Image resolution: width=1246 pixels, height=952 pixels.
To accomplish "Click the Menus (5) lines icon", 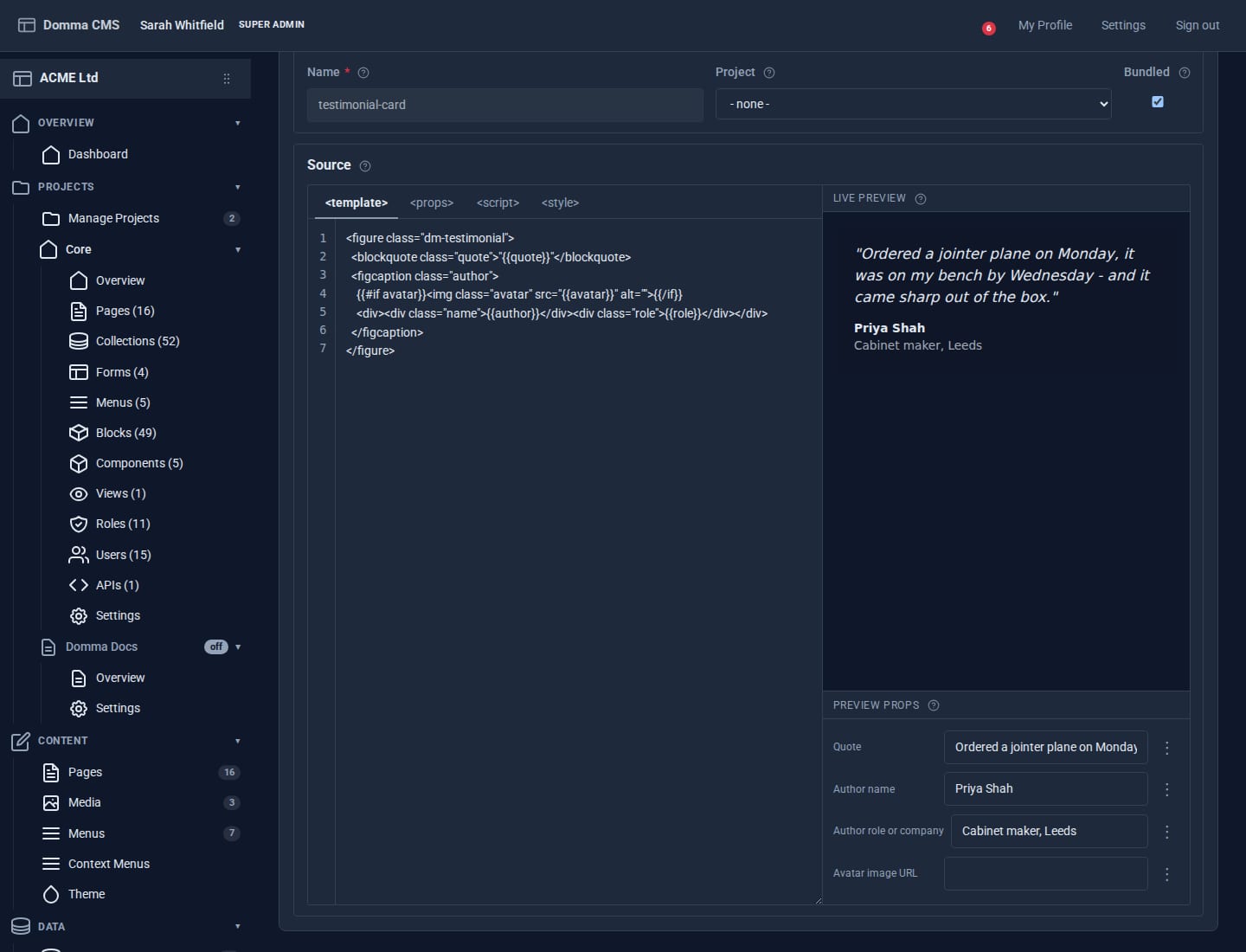I will [x=79, y=403].
